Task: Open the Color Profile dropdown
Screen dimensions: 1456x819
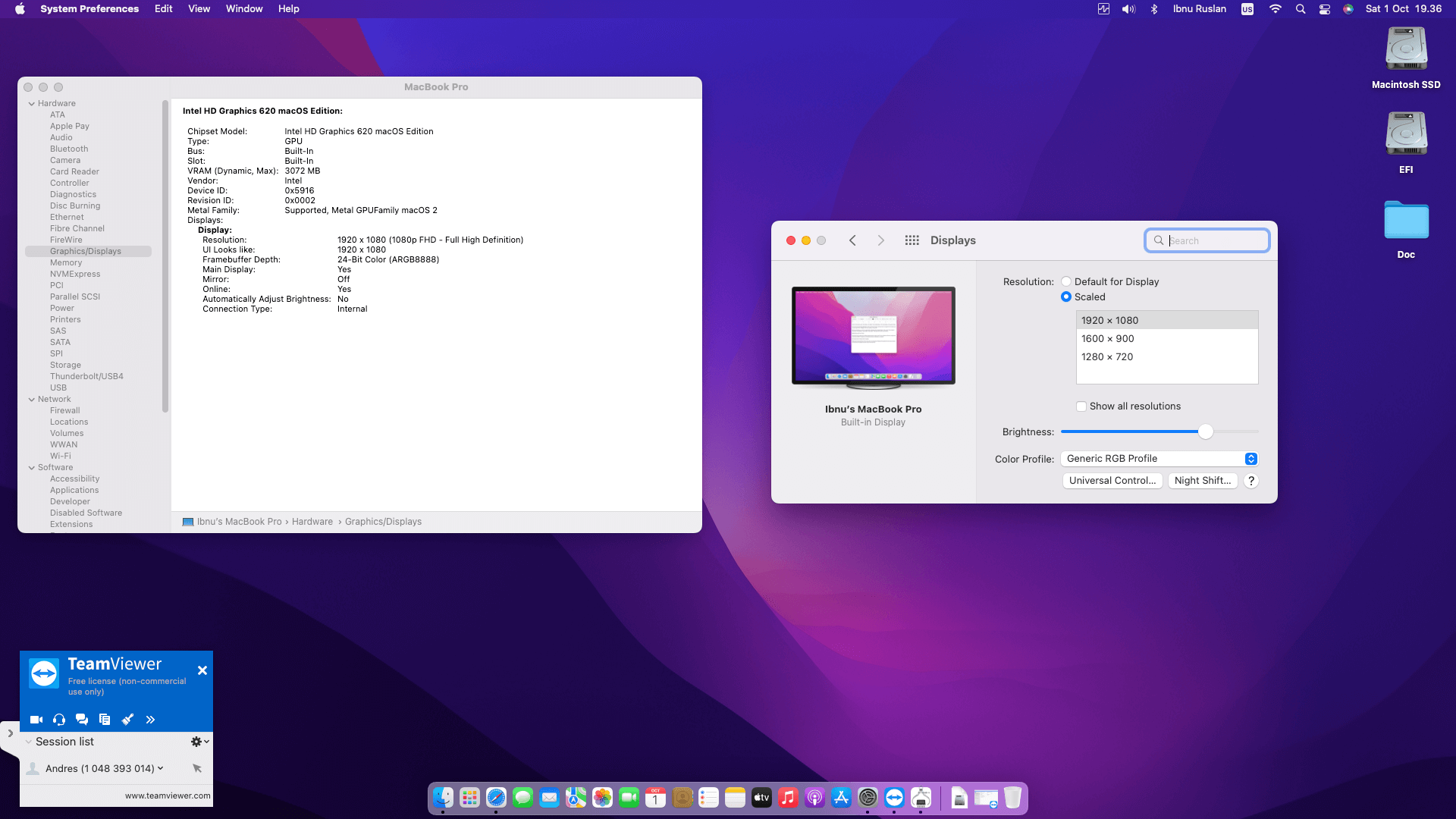Action: point(1159,459)
